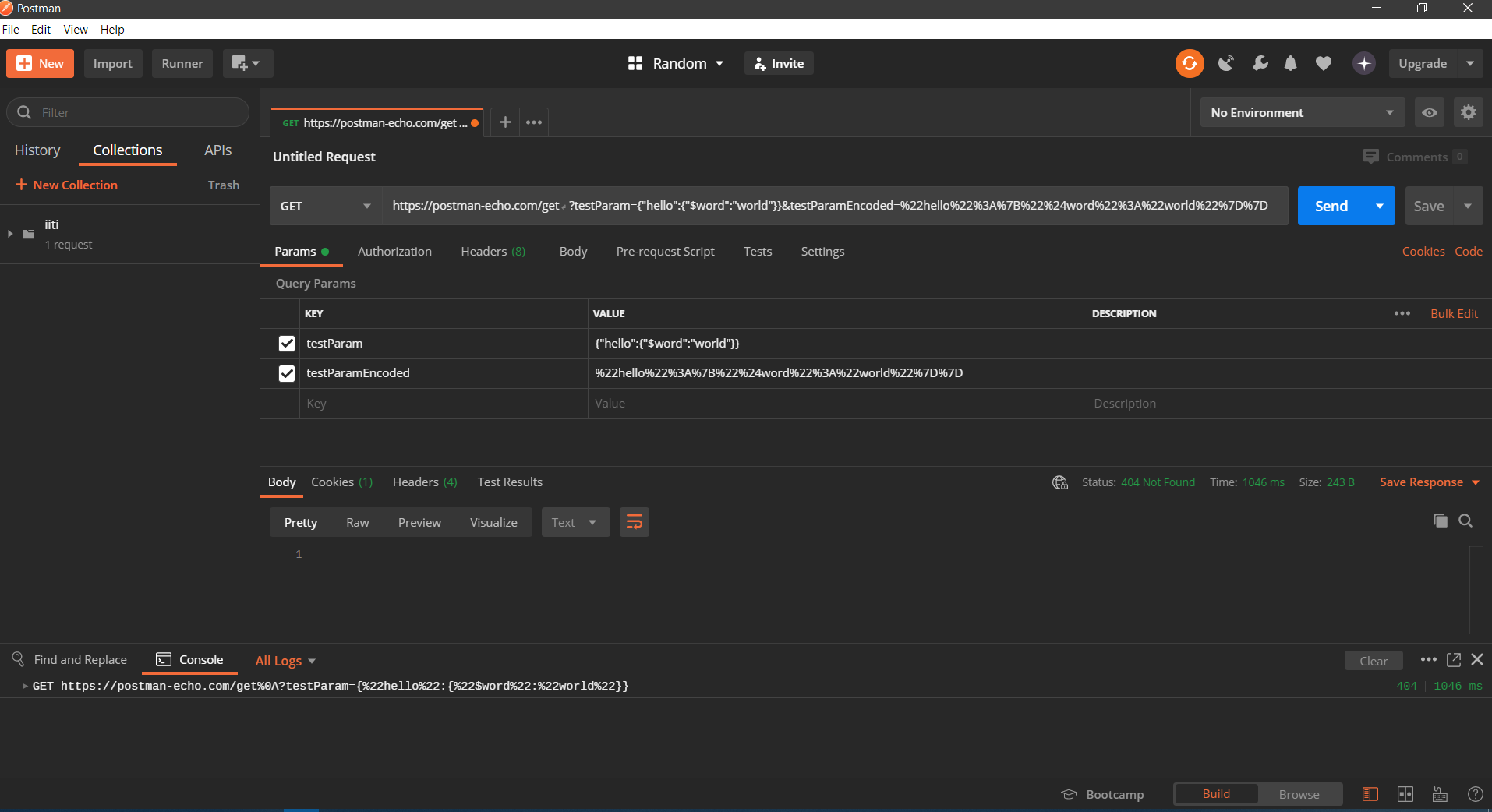The image size is (1492, 812).
Task: Click the New button
Action: (x=41, y=63)
